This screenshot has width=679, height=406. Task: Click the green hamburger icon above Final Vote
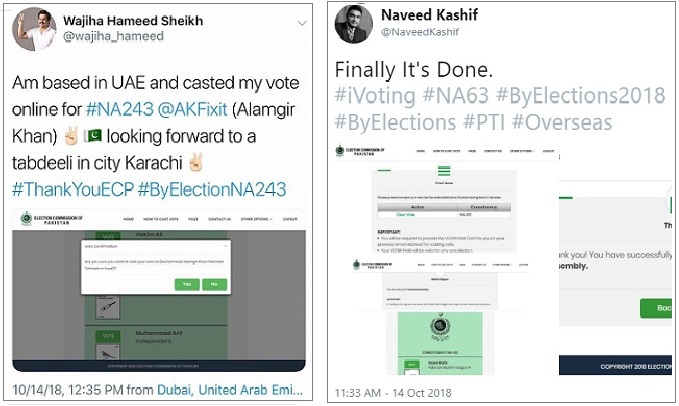point(444,170)
